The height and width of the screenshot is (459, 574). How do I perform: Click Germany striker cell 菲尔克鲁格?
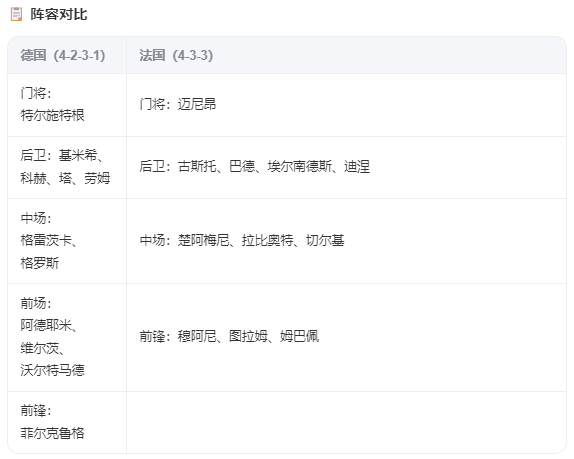[x=67, y=422]
